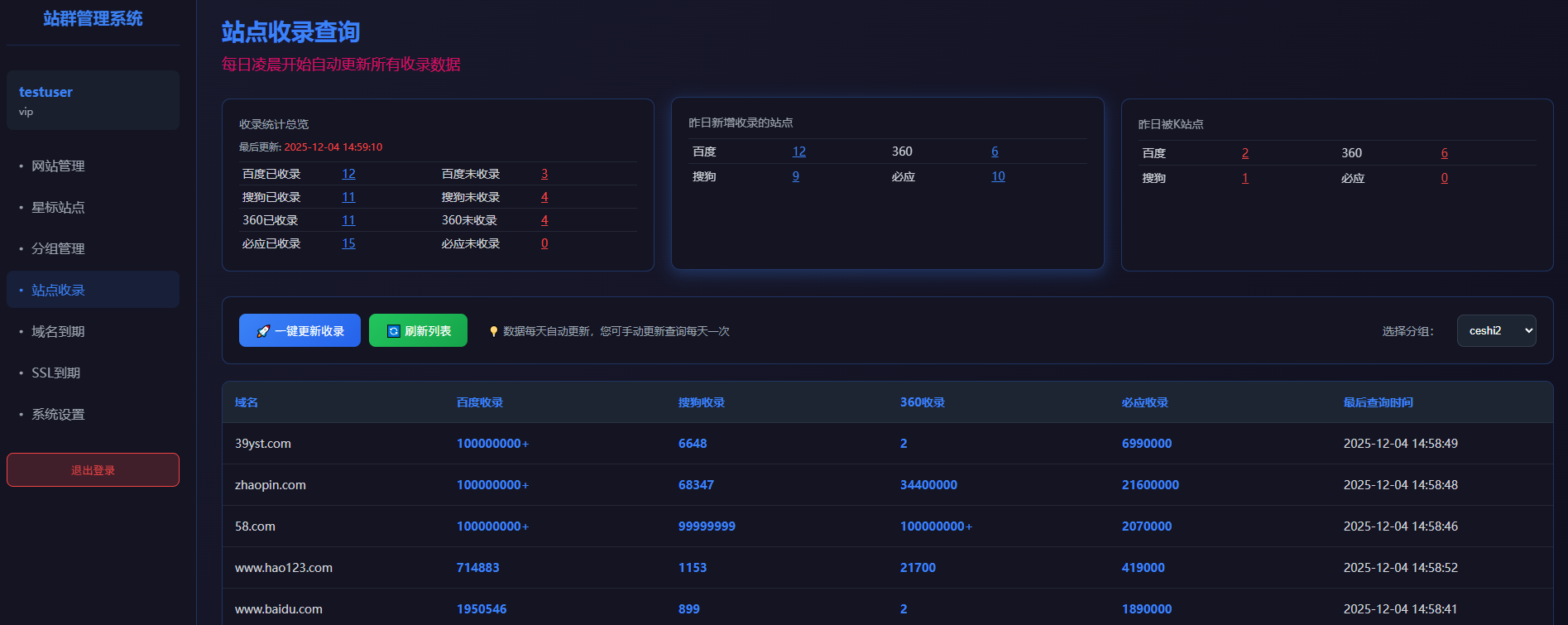Click the 站点收录查询 page heading
The width and height of the screenshot is (1568, 625).
click(x=290, y=32)
